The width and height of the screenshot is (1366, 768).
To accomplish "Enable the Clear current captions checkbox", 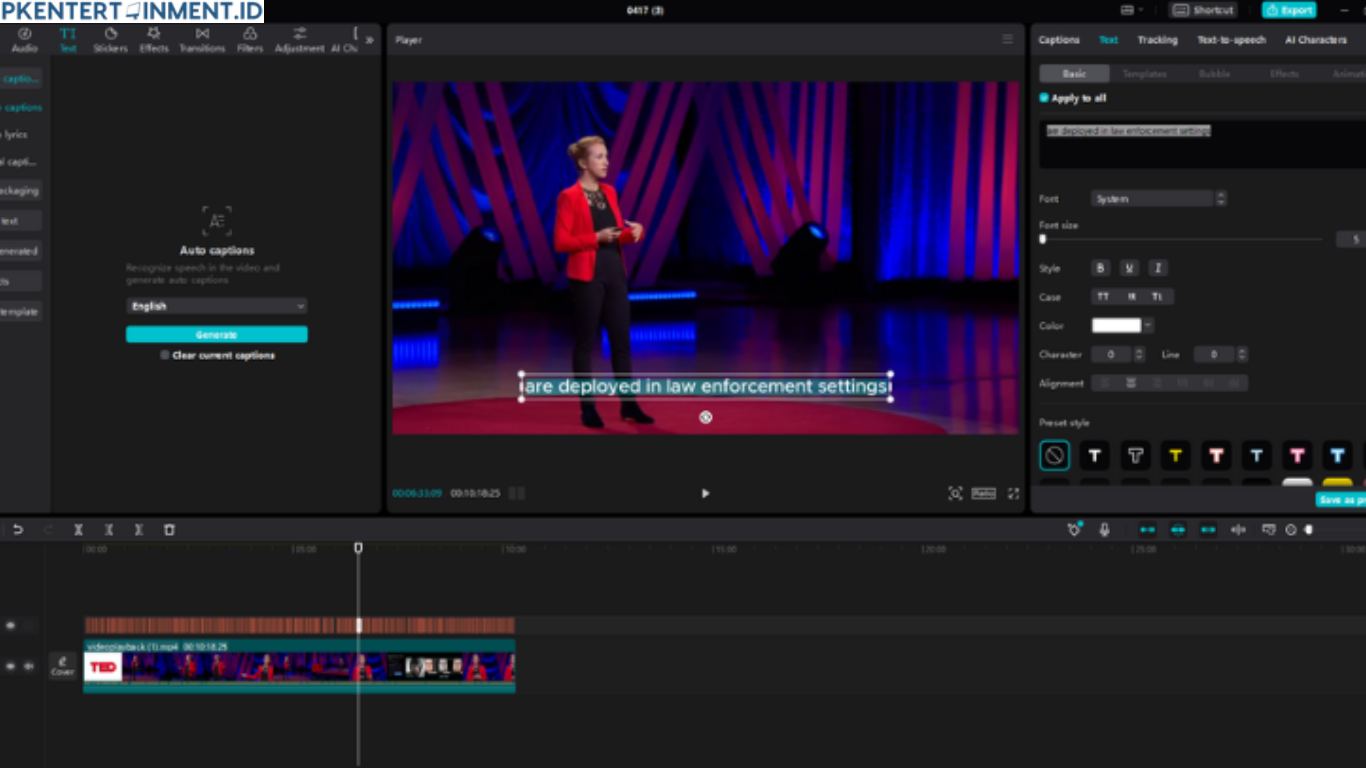I will [x=165, y=355].
